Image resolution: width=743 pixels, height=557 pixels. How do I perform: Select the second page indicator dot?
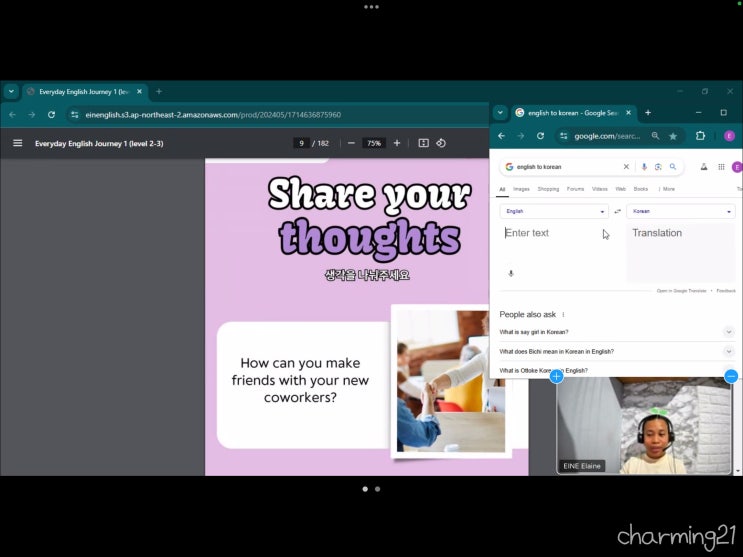point(378,489)
